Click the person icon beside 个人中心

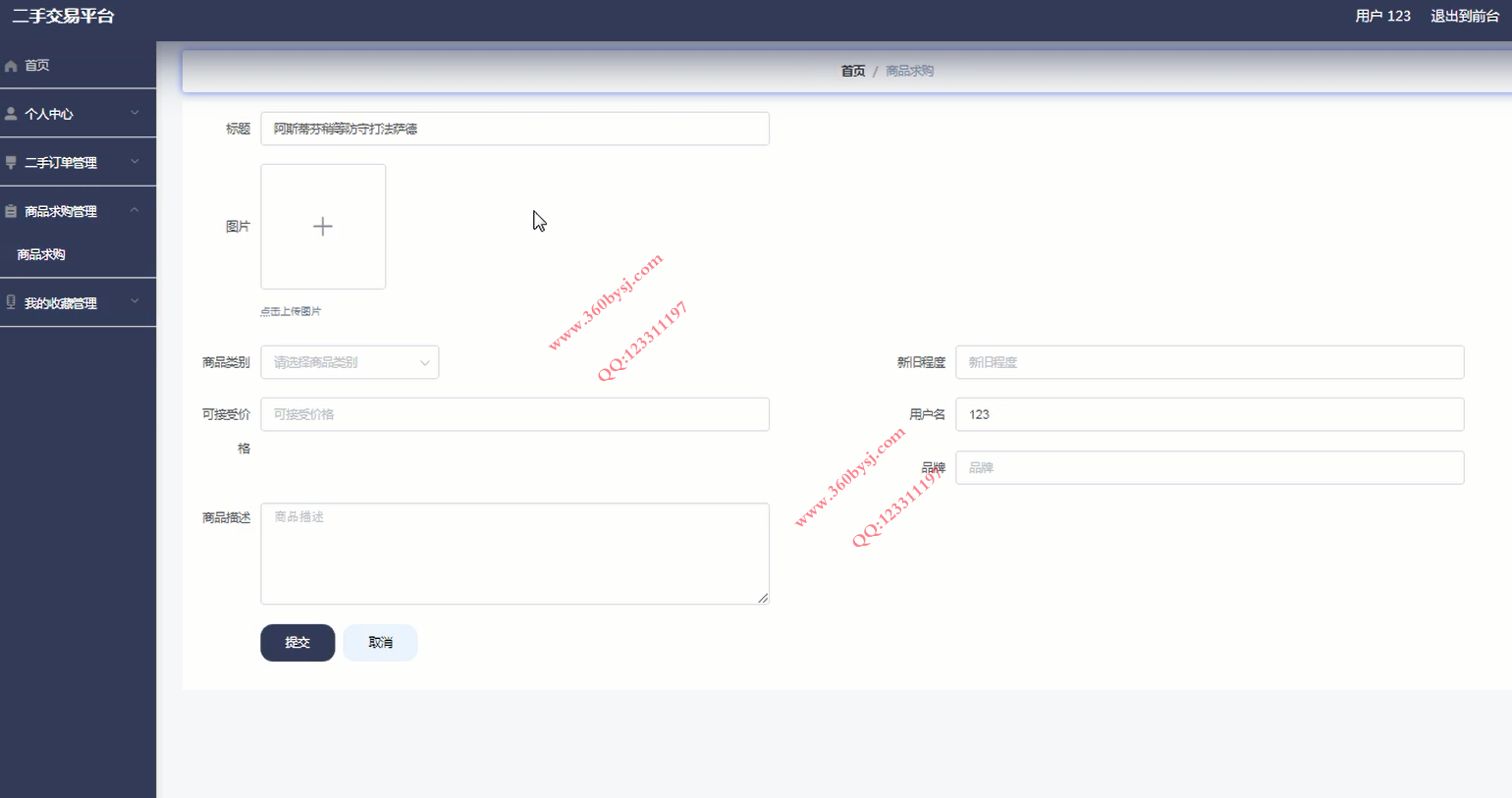coord(11,114)
